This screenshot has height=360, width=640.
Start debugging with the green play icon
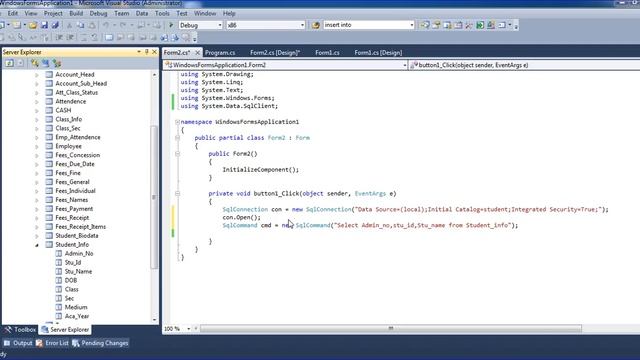(171, 25)
